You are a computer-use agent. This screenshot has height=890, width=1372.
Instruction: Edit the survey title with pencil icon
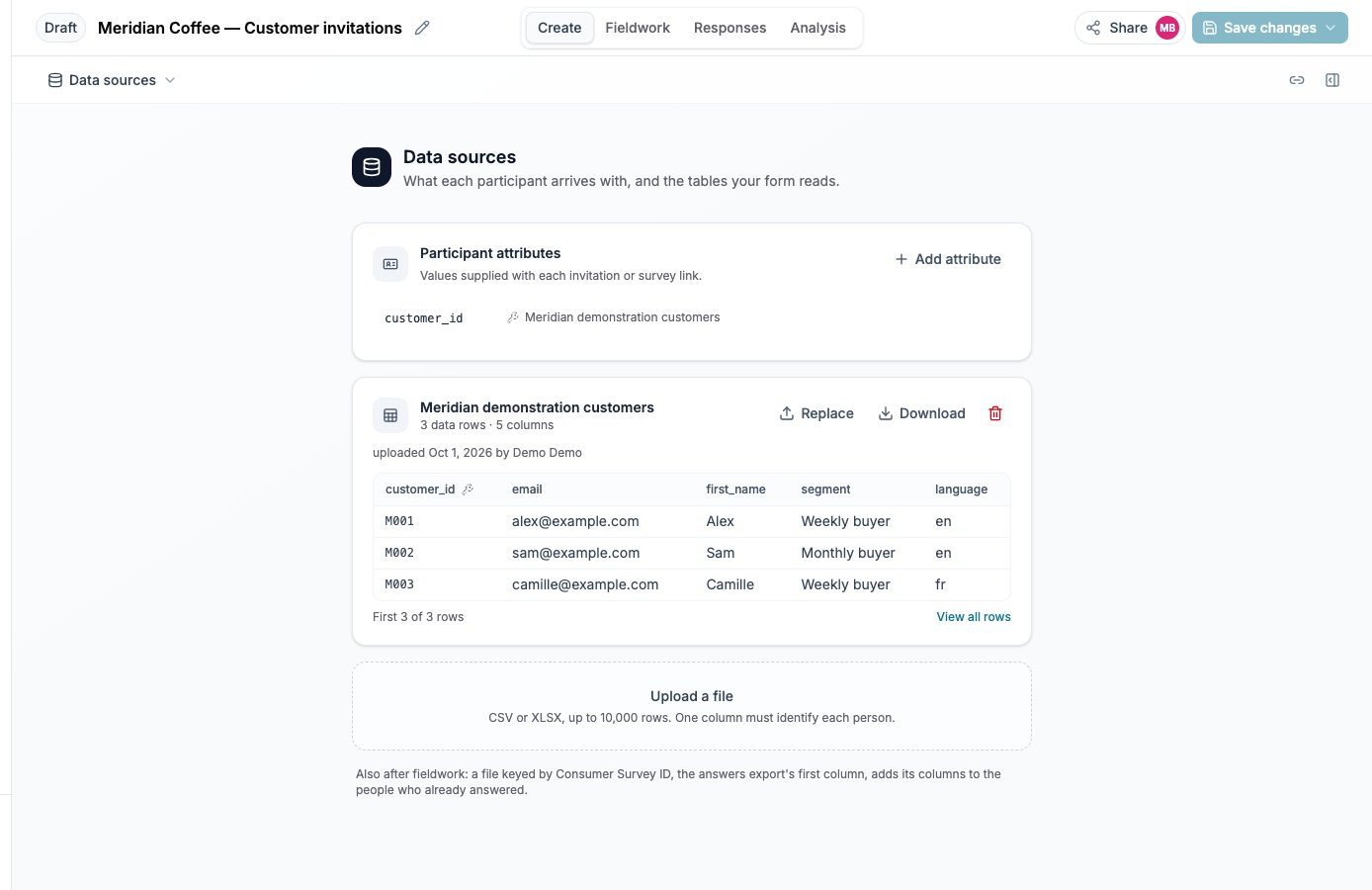tap(422, 28)
